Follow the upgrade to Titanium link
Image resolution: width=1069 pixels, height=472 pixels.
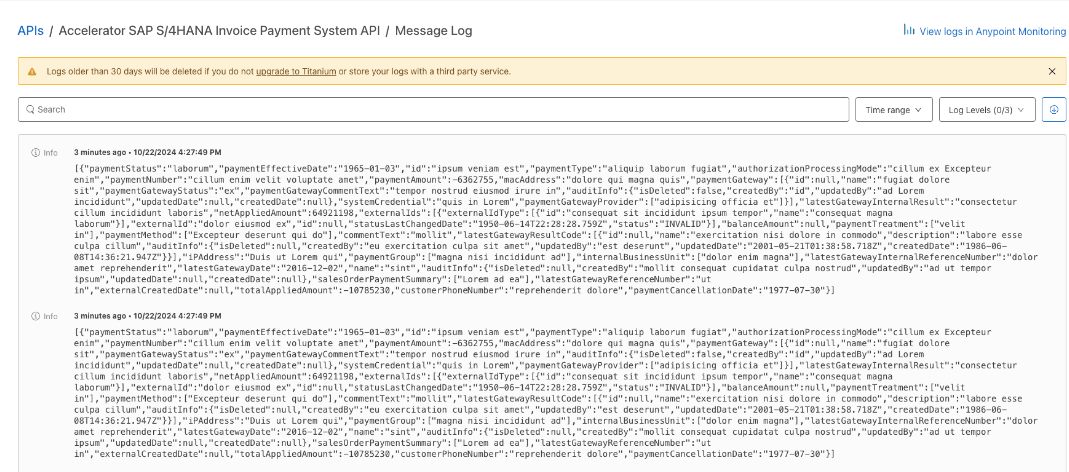(x=296, y=72)
